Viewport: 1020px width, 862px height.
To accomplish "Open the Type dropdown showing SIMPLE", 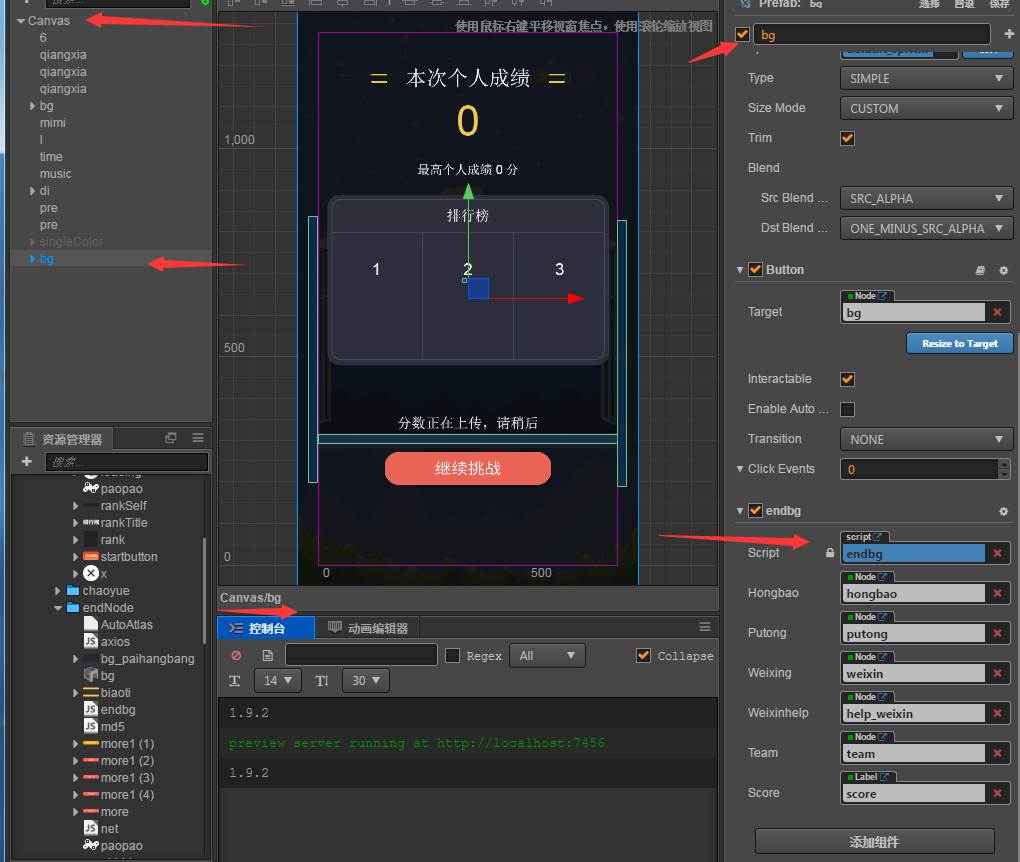I will tap(926, 79).
